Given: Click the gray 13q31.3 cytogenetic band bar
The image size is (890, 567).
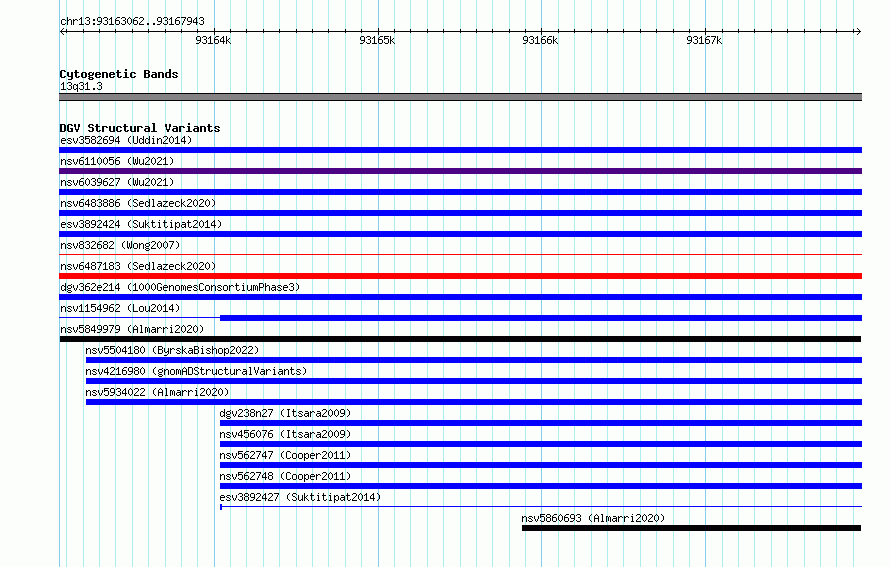Looking at the screenshot, I should point(460,97).
